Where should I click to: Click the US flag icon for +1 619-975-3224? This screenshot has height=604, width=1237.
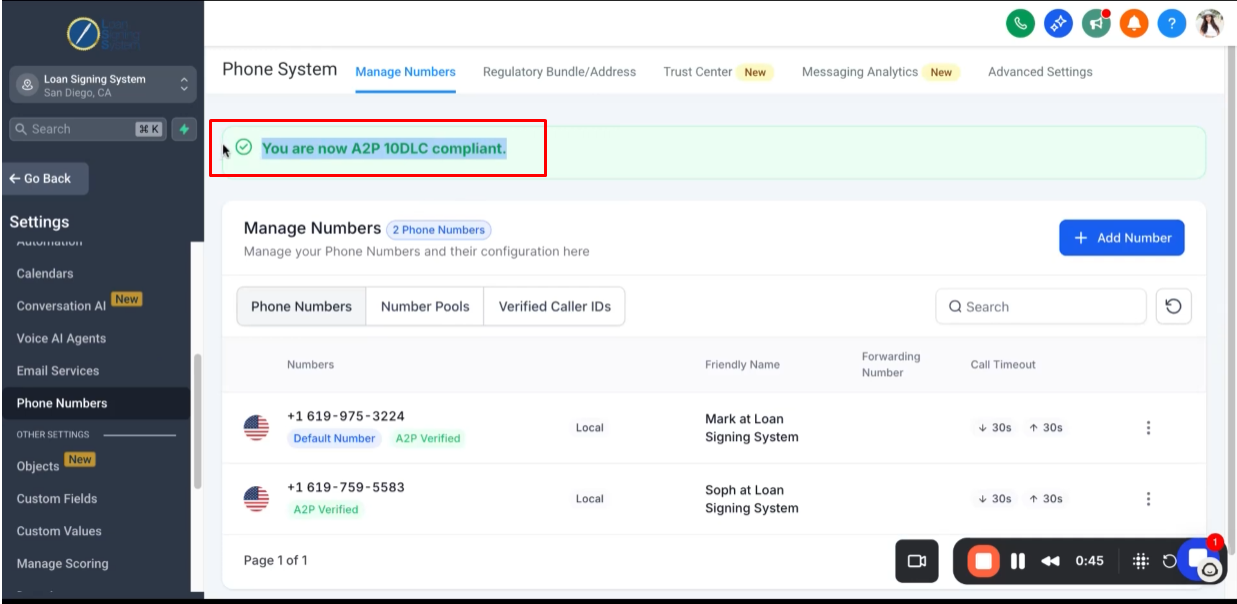tap(256, 427)
